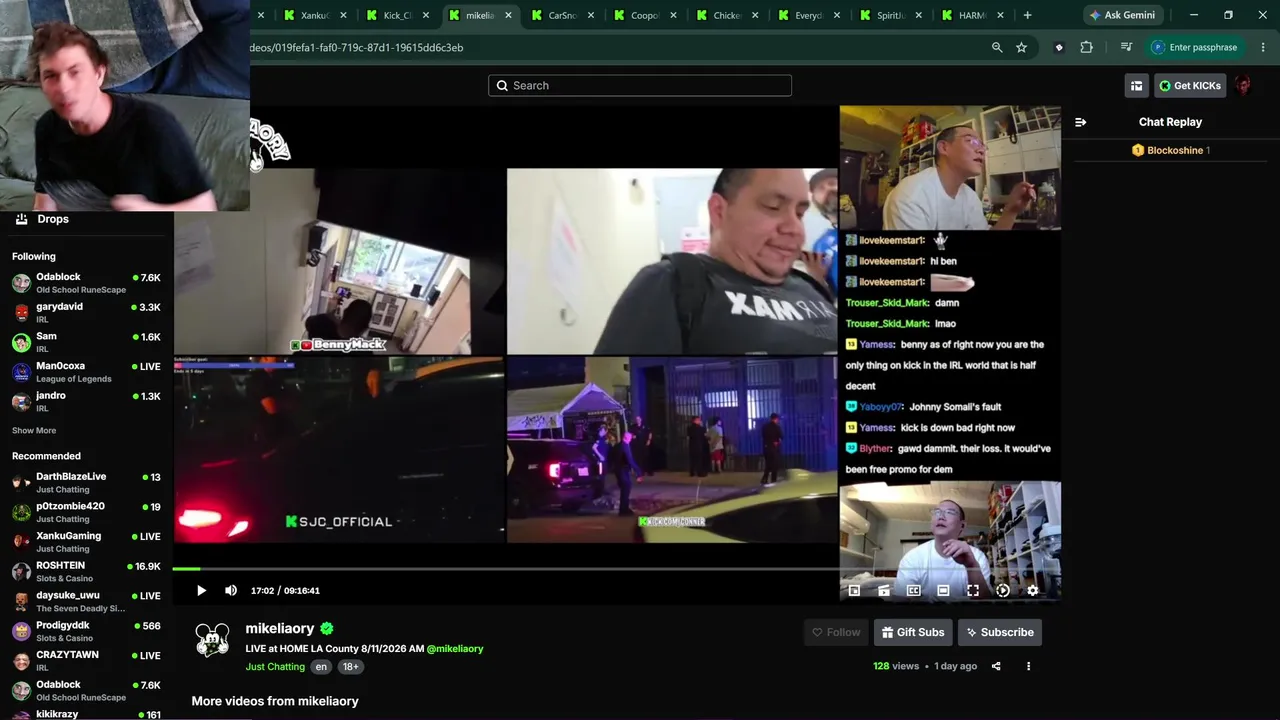
Task: Open the Just Chatting category link
Action: [275, 667]
